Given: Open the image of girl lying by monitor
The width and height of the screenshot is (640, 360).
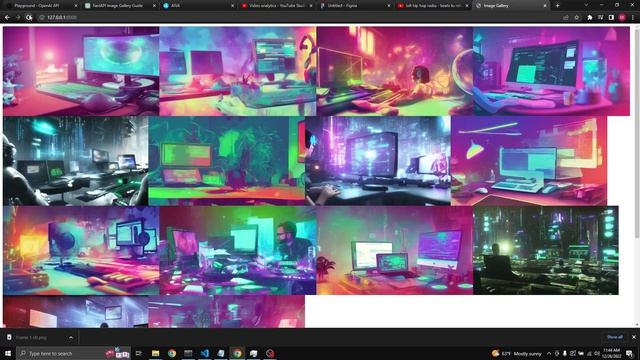Looking at the screenshot, I should click(394, 71).
